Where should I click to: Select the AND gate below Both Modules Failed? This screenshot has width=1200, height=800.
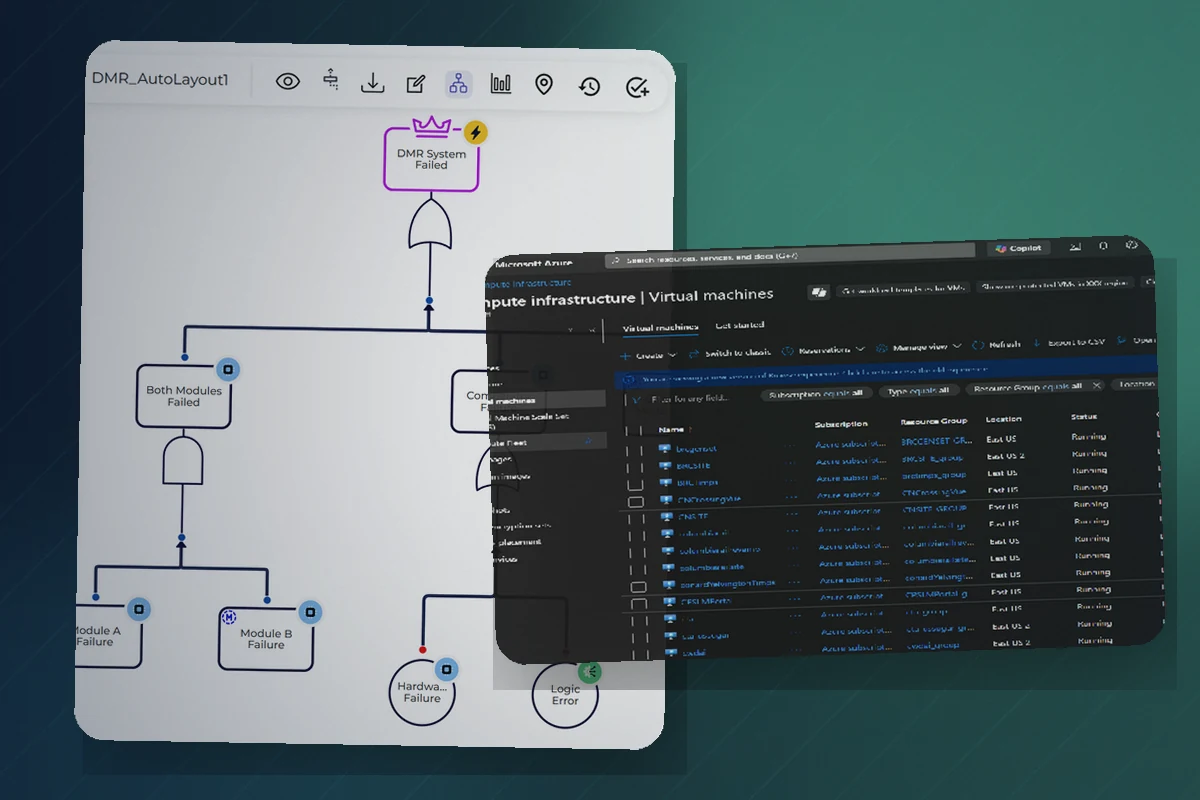pos(183,458)
